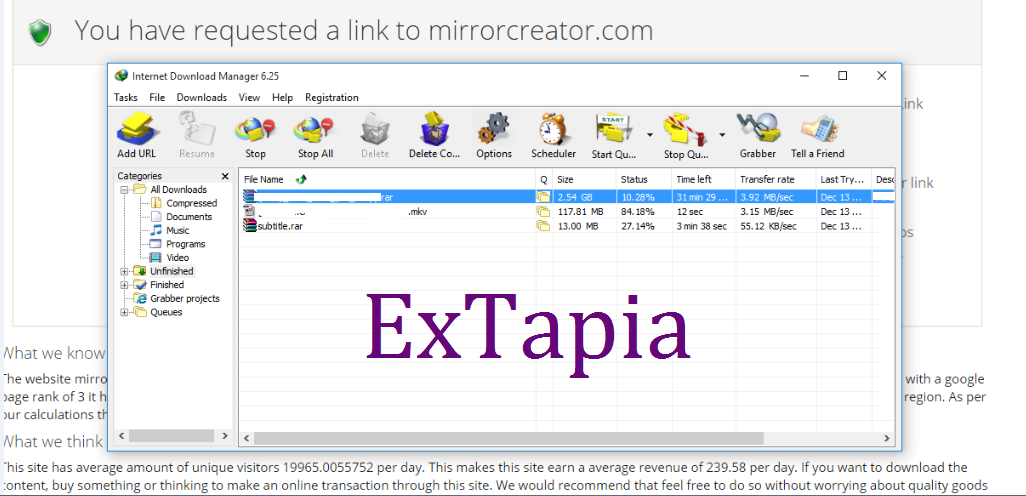Open the Tasks menu
1026x496 pixels.
[126, 97]
